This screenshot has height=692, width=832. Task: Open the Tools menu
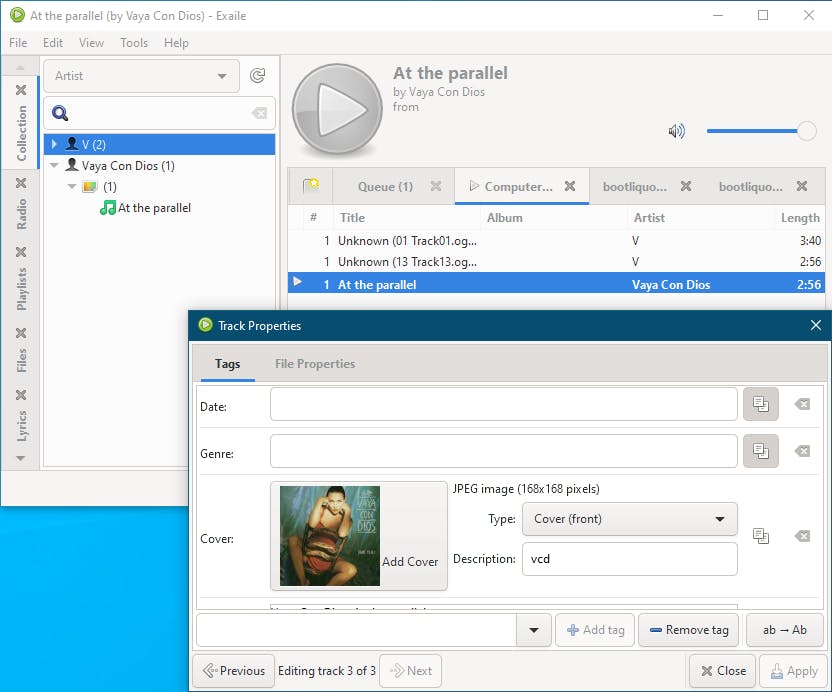tap(134, 43)
